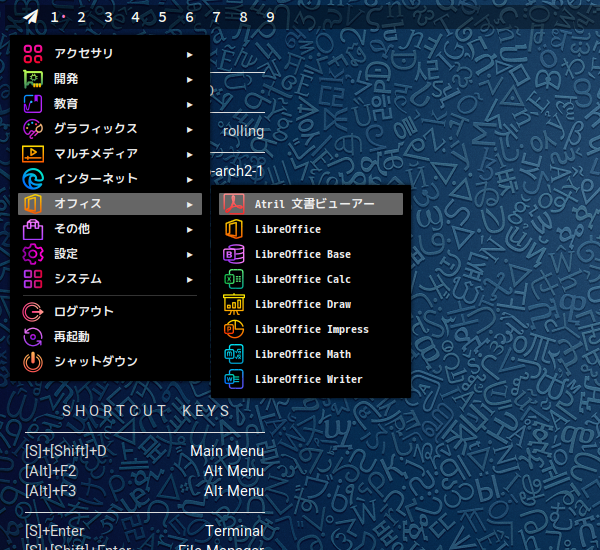
Task: Switch to workspace 4
Action: click(x=135, y=17)
